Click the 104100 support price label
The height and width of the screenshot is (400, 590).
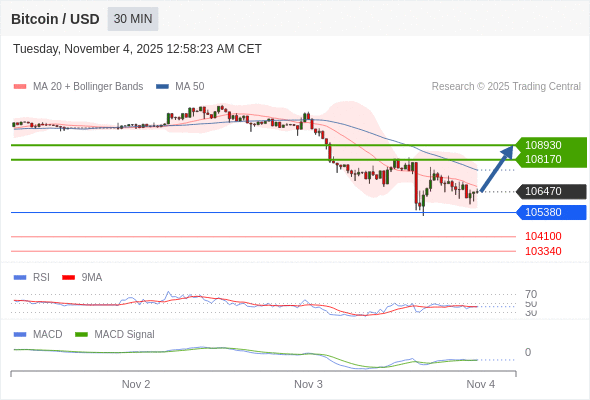(x=543, y=236)
